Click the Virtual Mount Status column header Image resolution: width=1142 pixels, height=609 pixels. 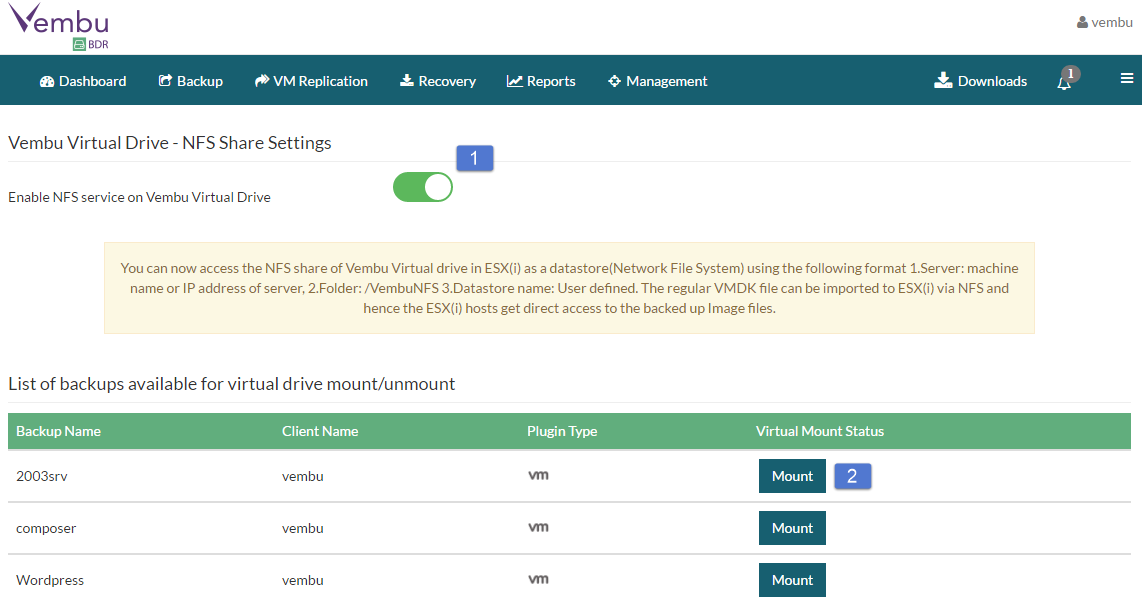(x=819, y=431)
